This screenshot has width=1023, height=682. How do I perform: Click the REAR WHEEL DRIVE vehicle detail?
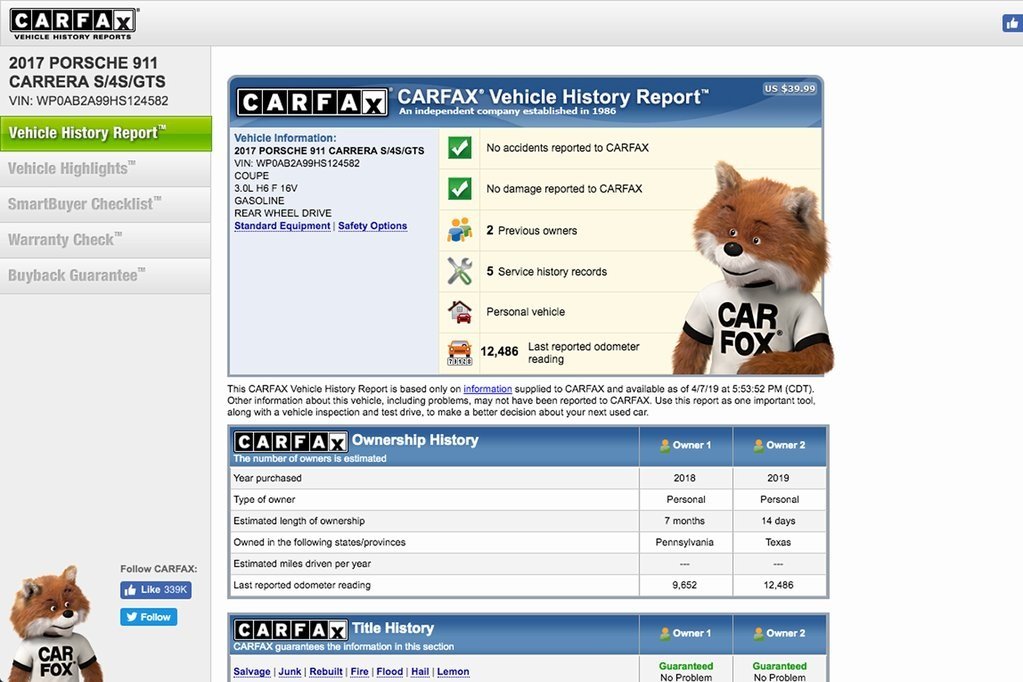coord(283,213)
